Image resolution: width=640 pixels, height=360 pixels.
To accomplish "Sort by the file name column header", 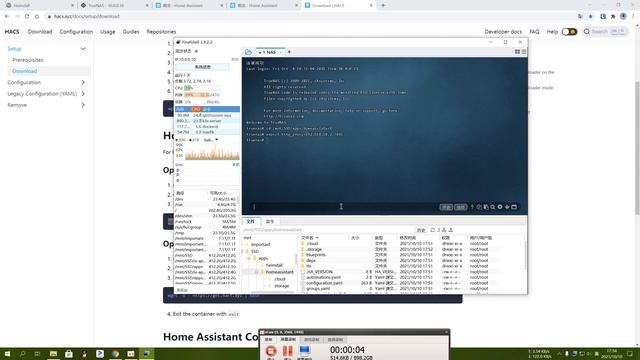I will coord(310,238).
